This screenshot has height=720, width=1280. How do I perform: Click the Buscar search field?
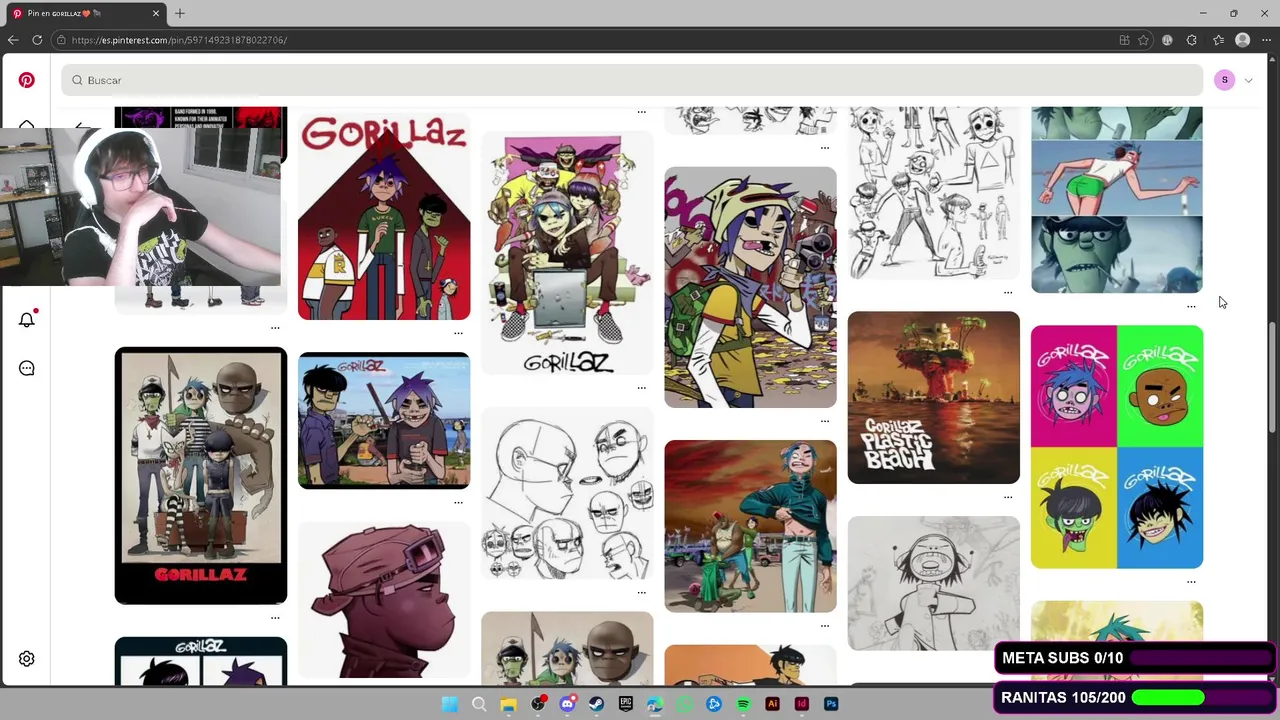coord(632,80)
